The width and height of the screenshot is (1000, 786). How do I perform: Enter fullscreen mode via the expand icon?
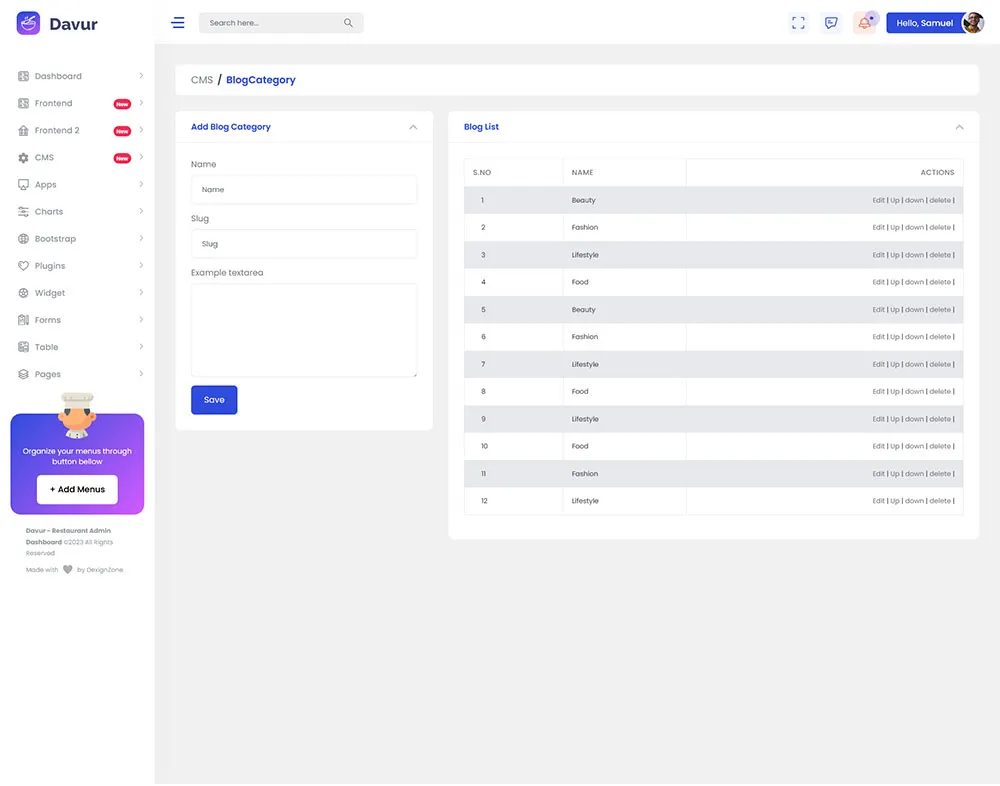tap(798, 23)
